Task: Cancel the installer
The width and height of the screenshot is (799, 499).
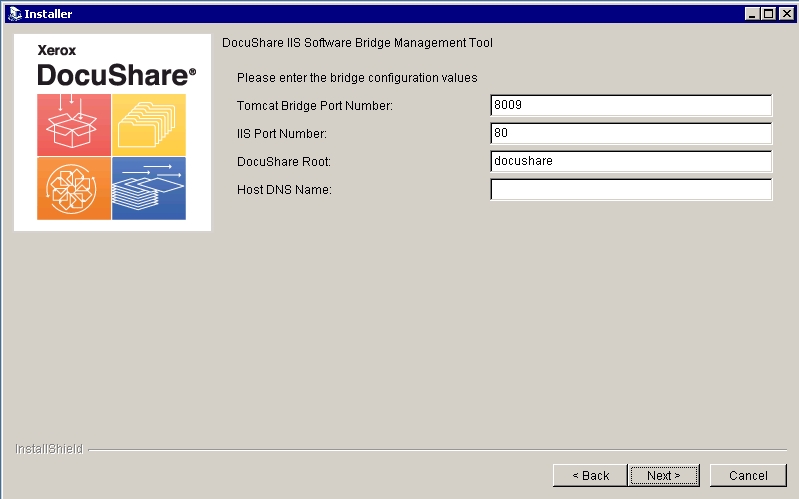Action: point(748,476)
